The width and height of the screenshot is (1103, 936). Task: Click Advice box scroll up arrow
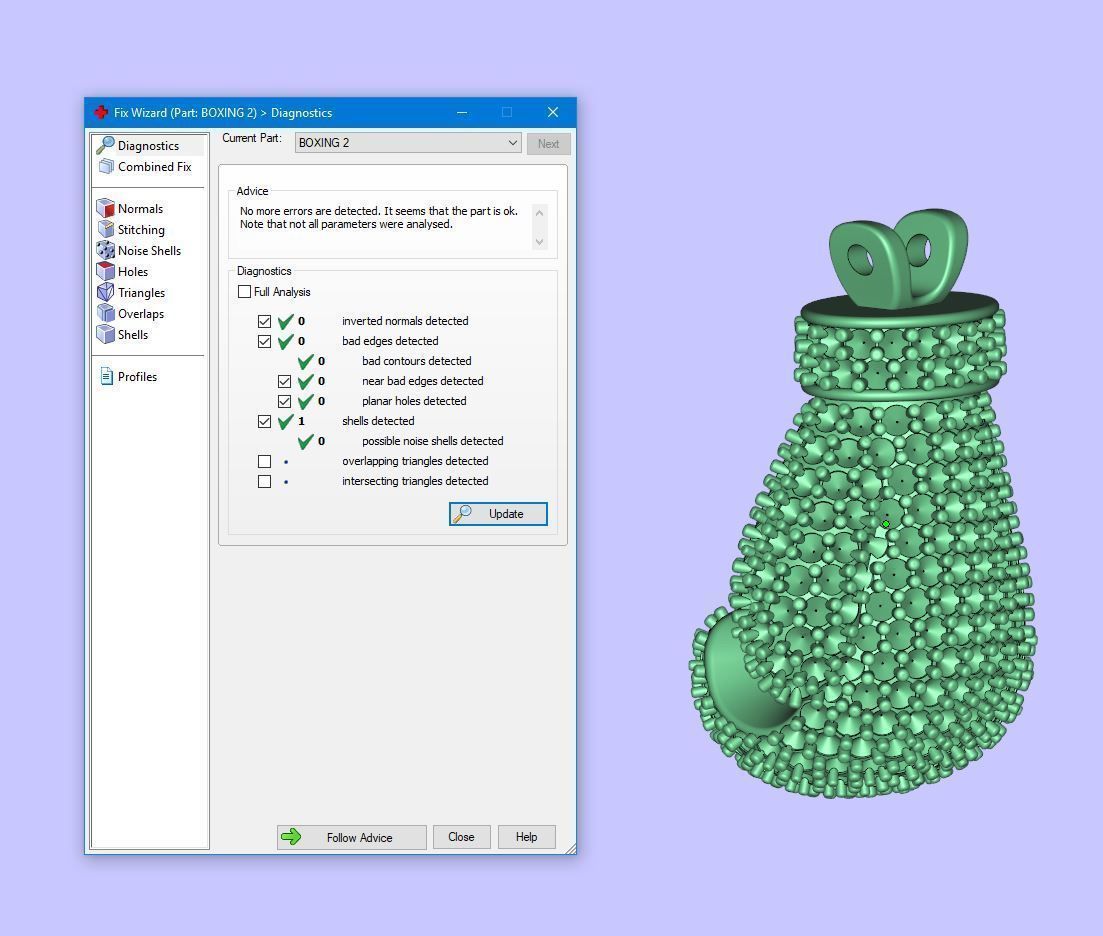tap(540, 212)
